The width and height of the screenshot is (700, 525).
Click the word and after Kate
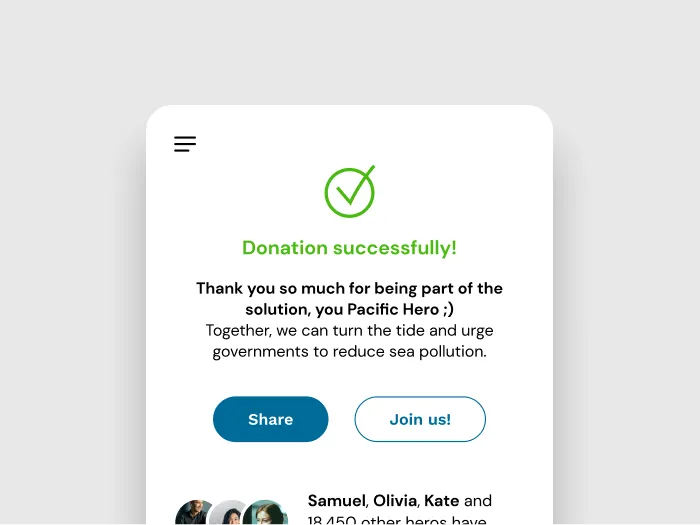pyautogui.click(x=478, y=500)
